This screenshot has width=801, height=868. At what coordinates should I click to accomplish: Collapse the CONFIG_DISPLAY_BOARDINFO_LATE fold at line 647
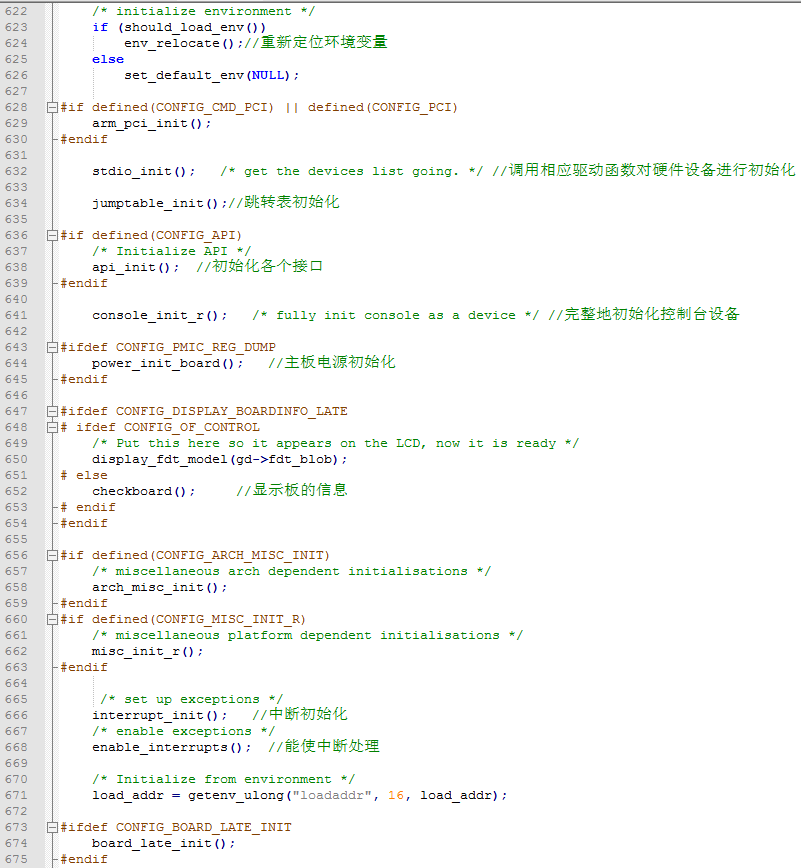(52, 411)
